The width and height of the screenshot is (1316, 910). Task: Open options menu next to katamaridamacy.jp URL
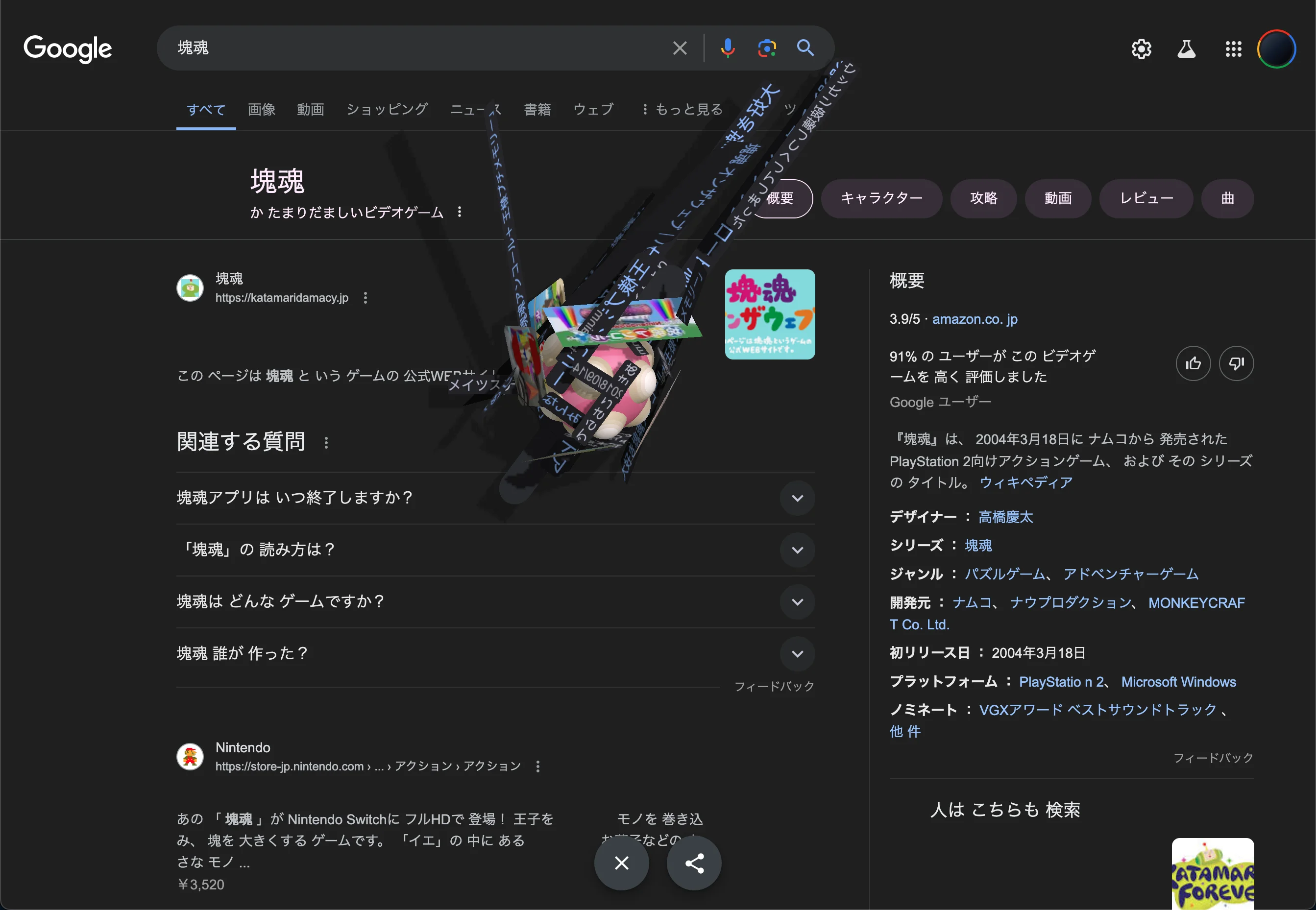(x=365, y=298)
